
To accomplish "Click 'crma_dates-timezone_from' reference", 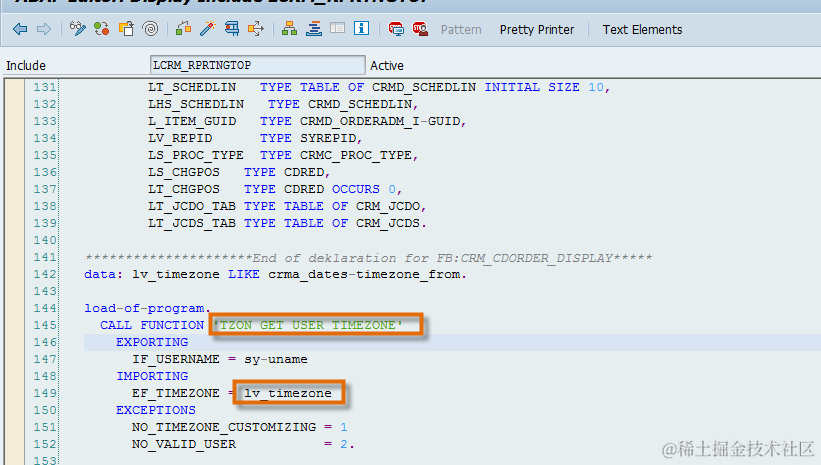I will pos(364,274).
